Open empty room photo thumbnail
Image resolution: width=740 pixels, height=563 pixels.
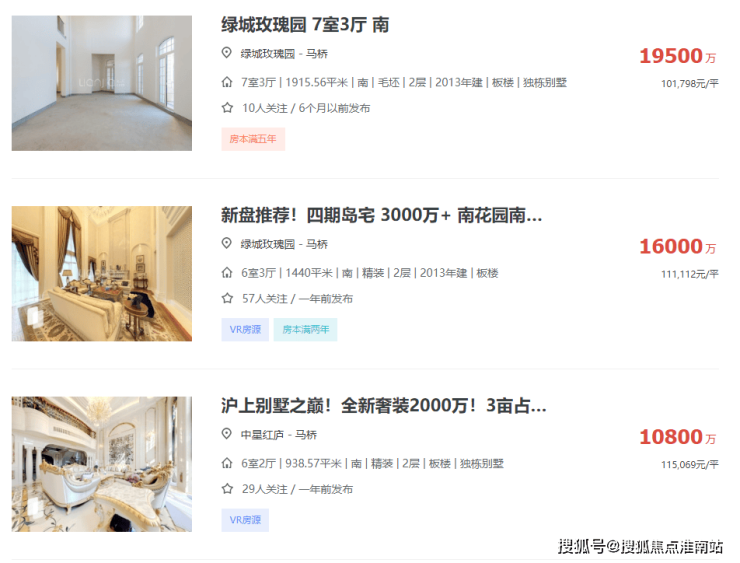coord(102,83)
